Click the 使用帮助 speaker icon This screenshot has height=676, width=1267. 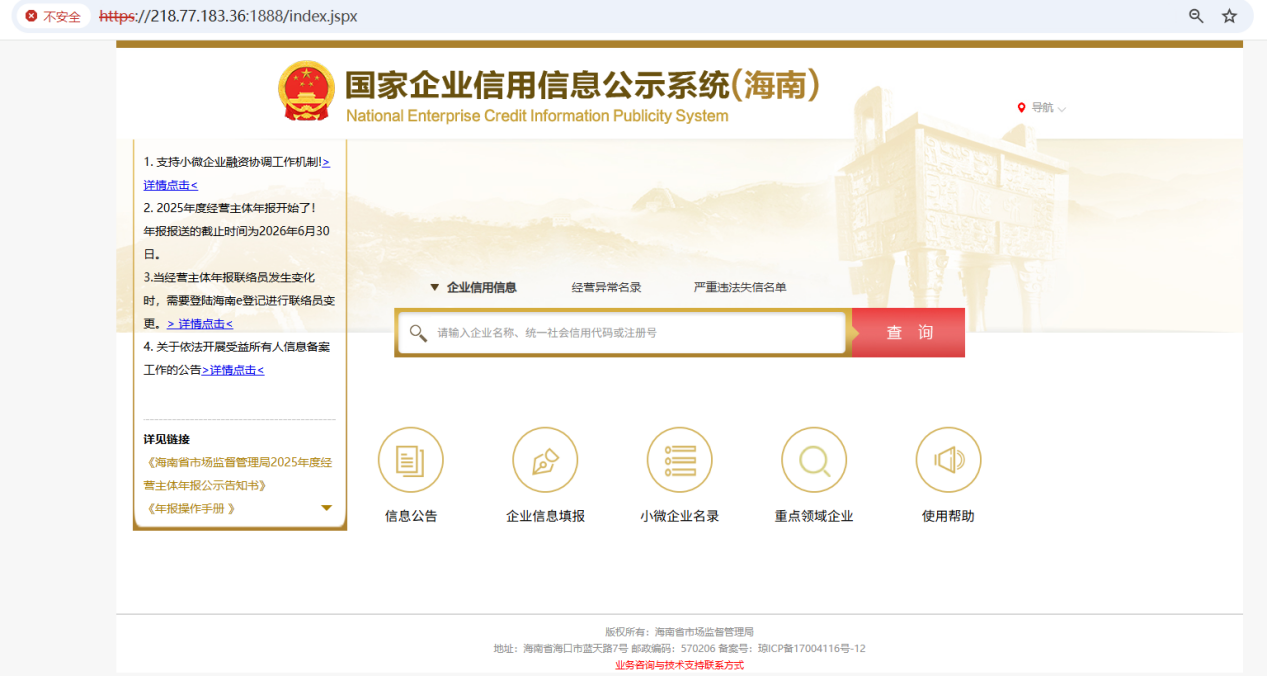(948, 460)
